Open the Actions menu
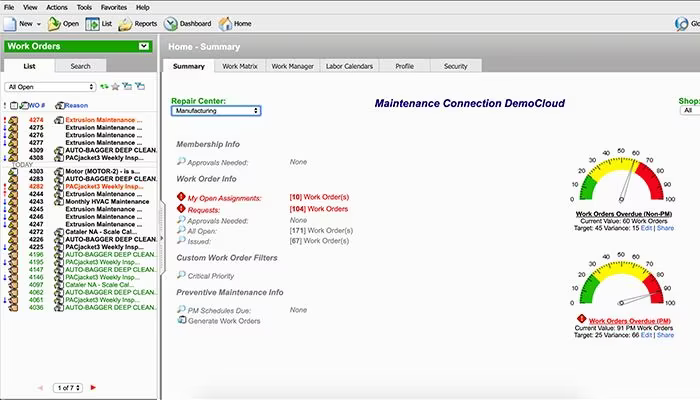The image size is (700, 400). coord(57,7)
